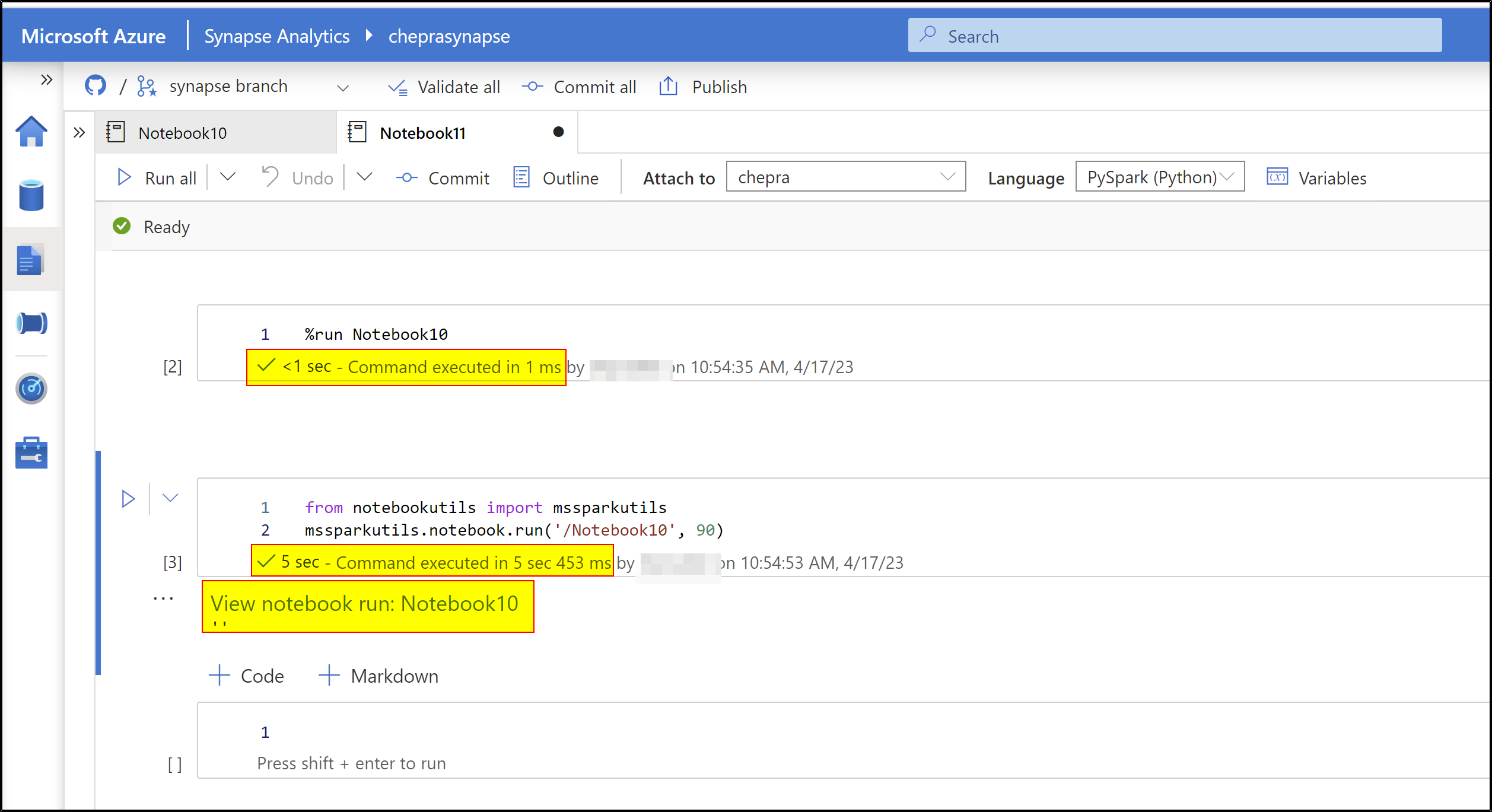Run the mssparkutils cell with play icon
Viewport: 1492px width, 812px height.
128,498
